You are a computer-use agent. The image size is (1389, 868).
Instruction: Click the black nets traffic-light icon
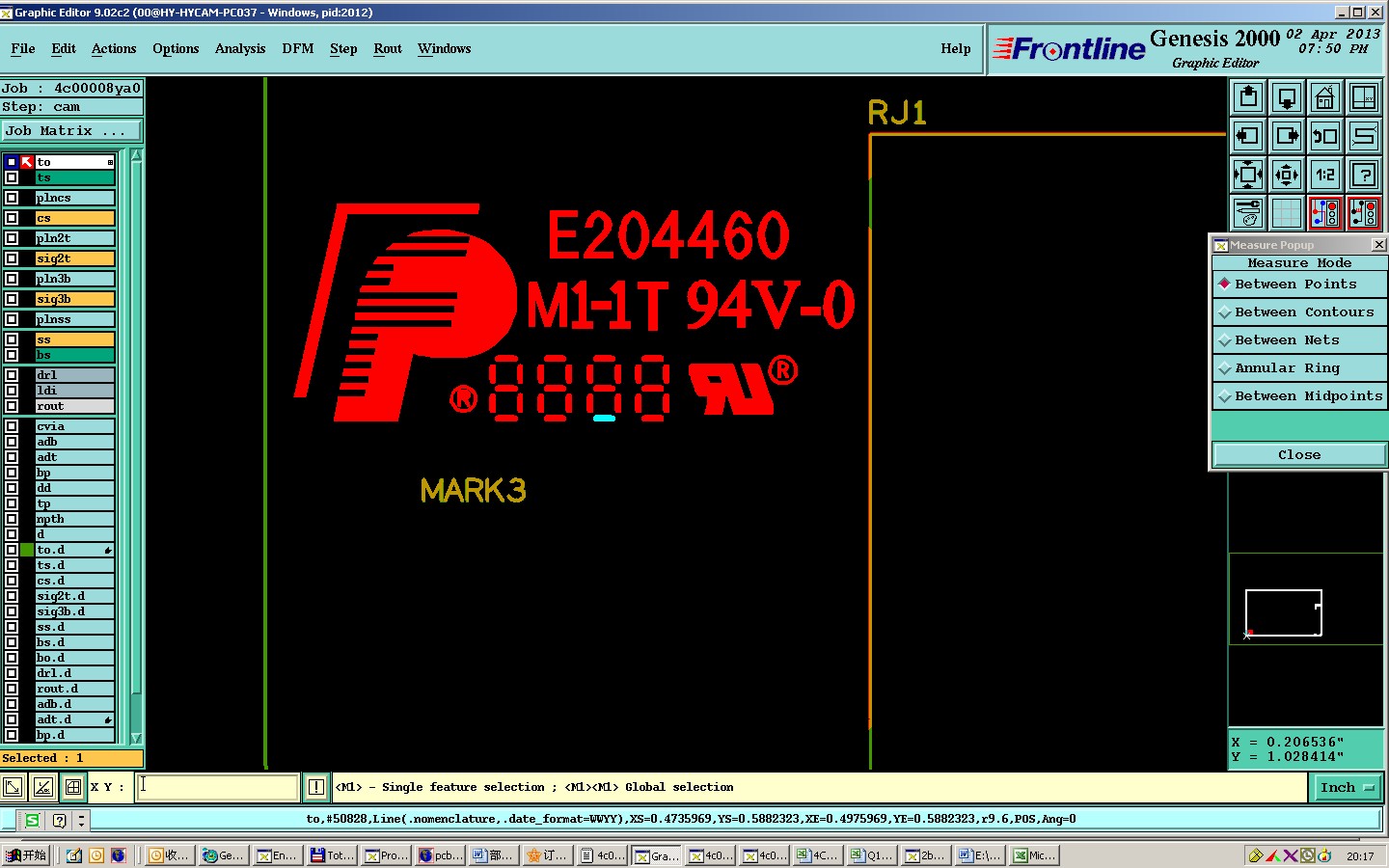click(x=1364, y=213)
